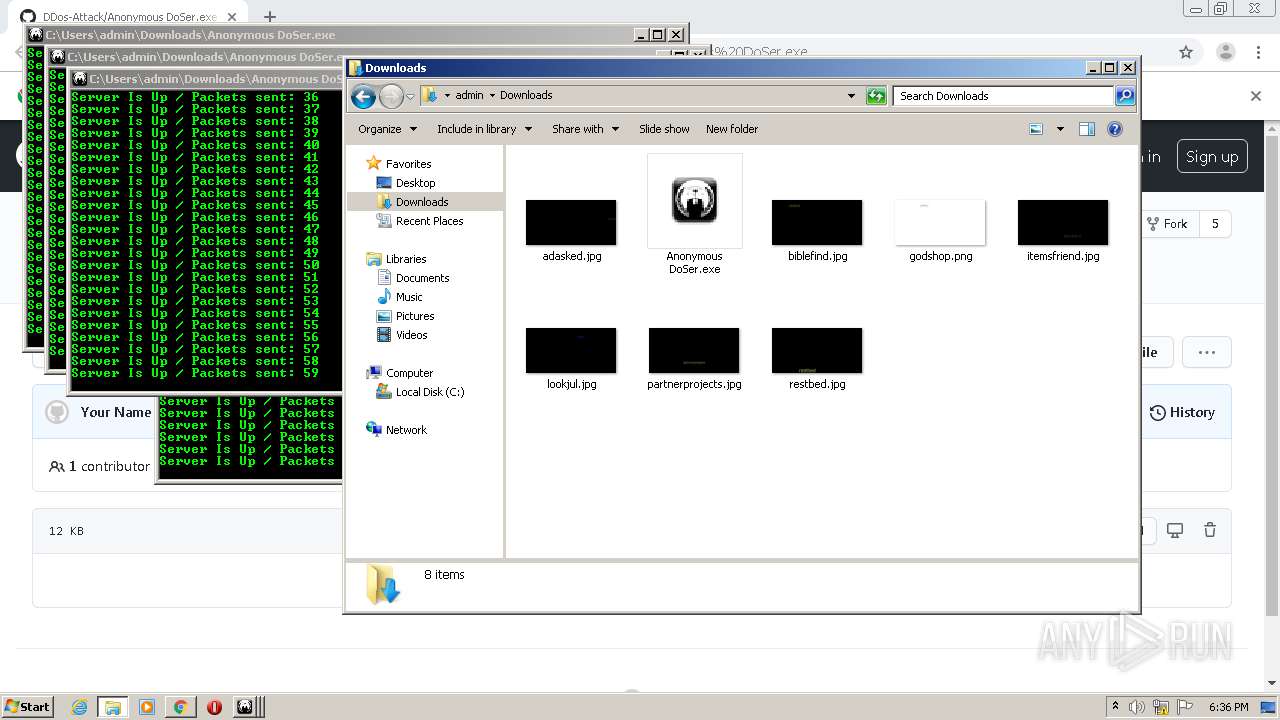Toggle the preview pane icon

pyautogui.click(x=1087, y=129)
